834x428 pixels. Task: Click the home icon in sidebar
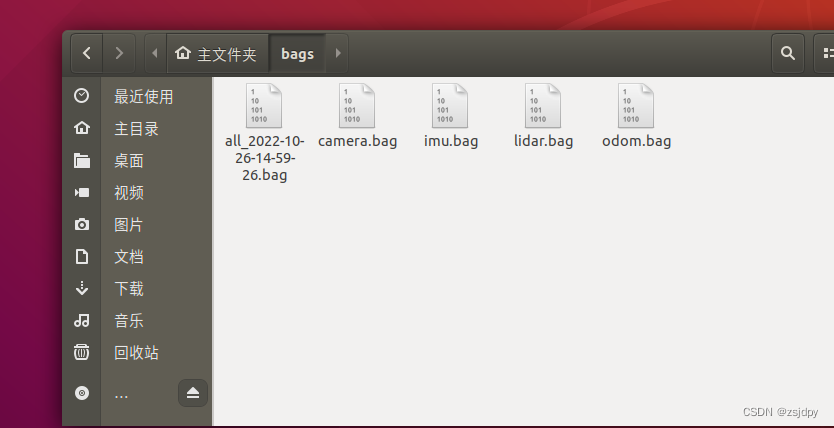tap(81, 128)
